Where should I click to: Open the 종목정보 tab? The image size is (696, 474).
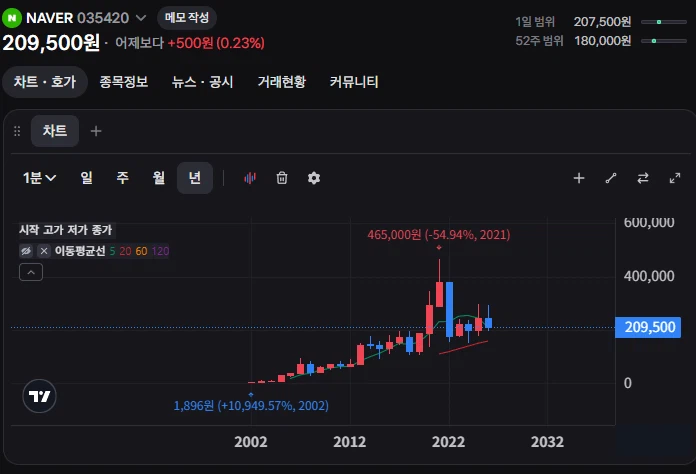click(123, 82)
